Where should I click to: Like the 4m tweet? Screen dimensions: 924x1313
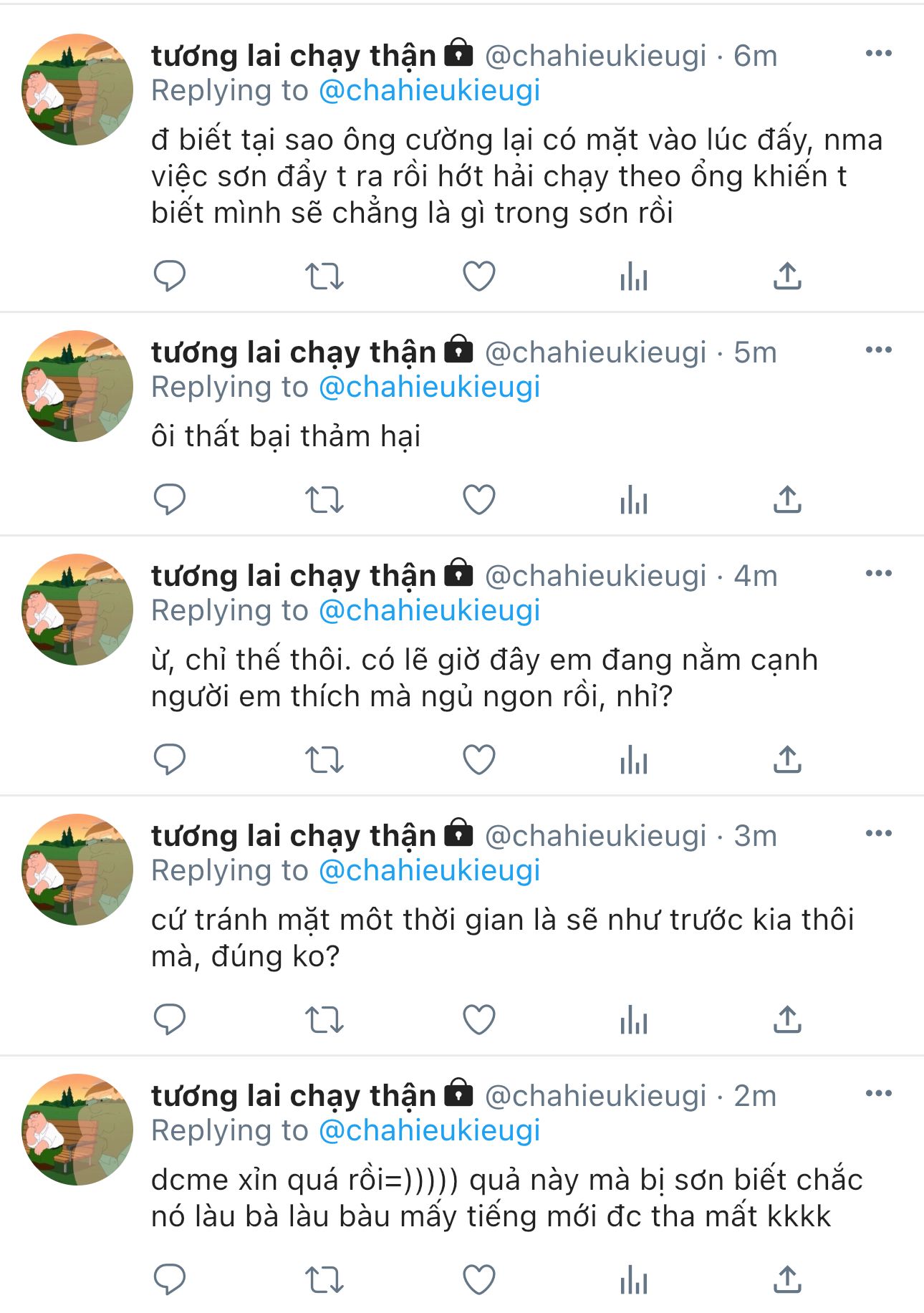479,760
